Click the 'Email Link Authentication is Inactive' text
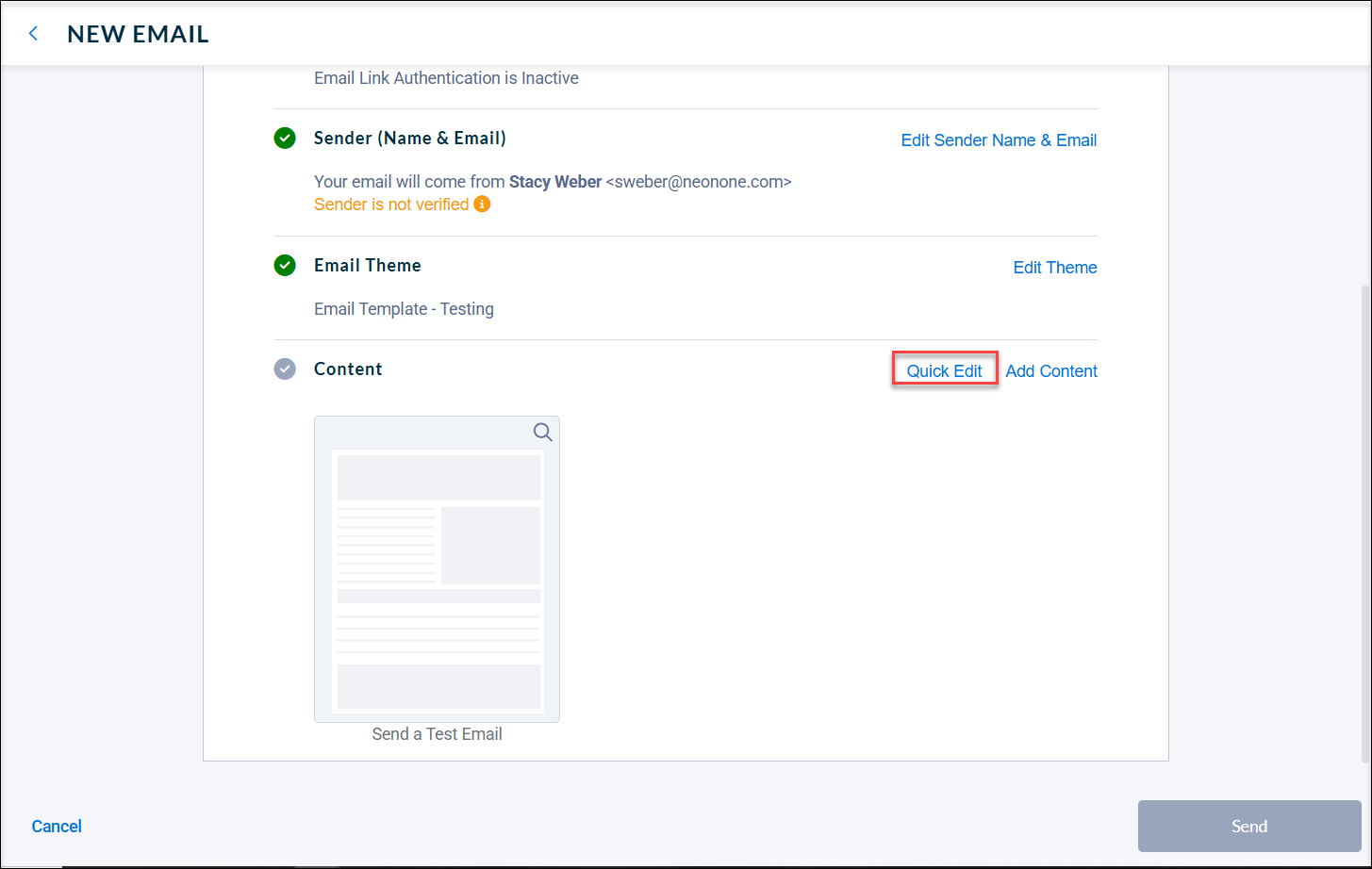Screen dimensions: 1372x869 pos(446,78)
